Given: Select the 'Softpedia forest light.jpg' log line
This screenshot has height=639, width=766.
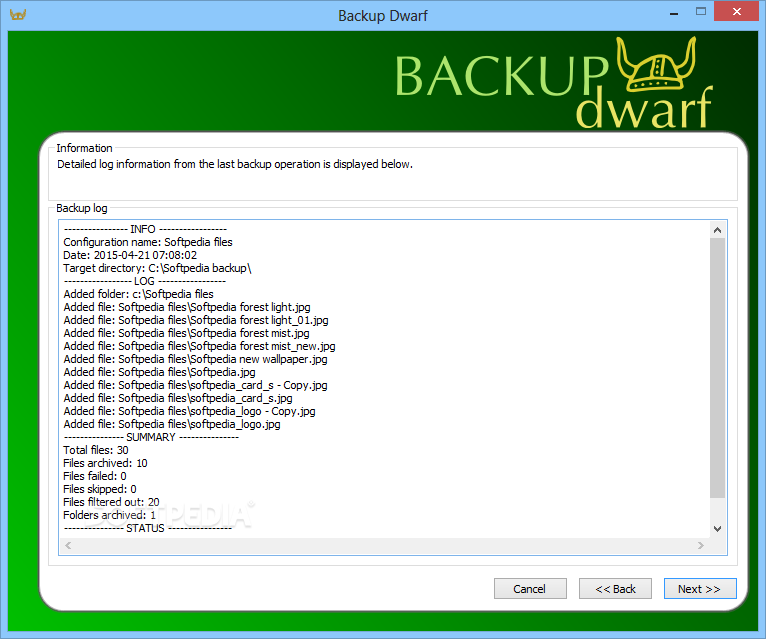Looking at the screenshot, I should tap(187, 307).
